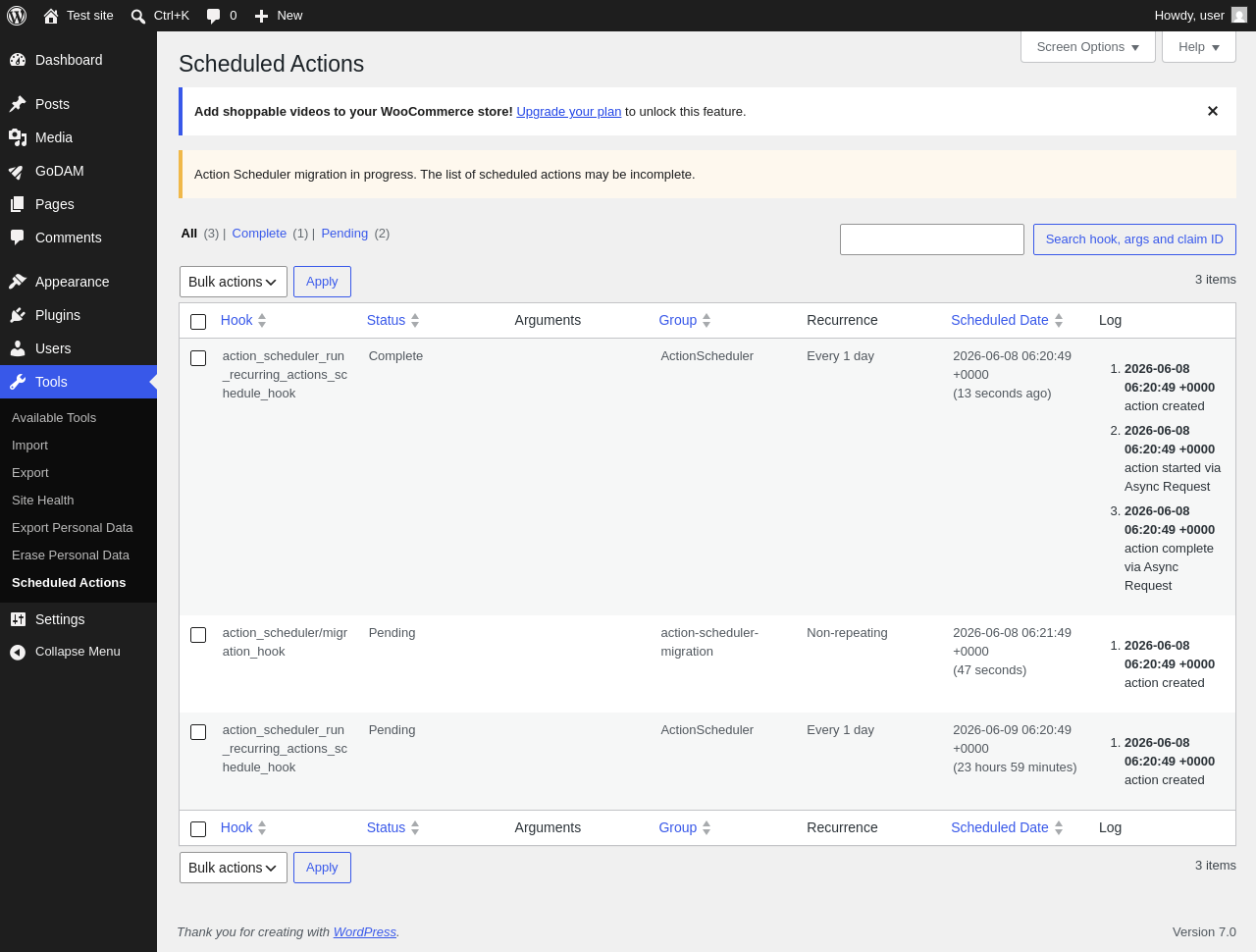Click the action-scheduler-migration group text
This screenshot has width=1256, height=952.
tap(709, 642)
